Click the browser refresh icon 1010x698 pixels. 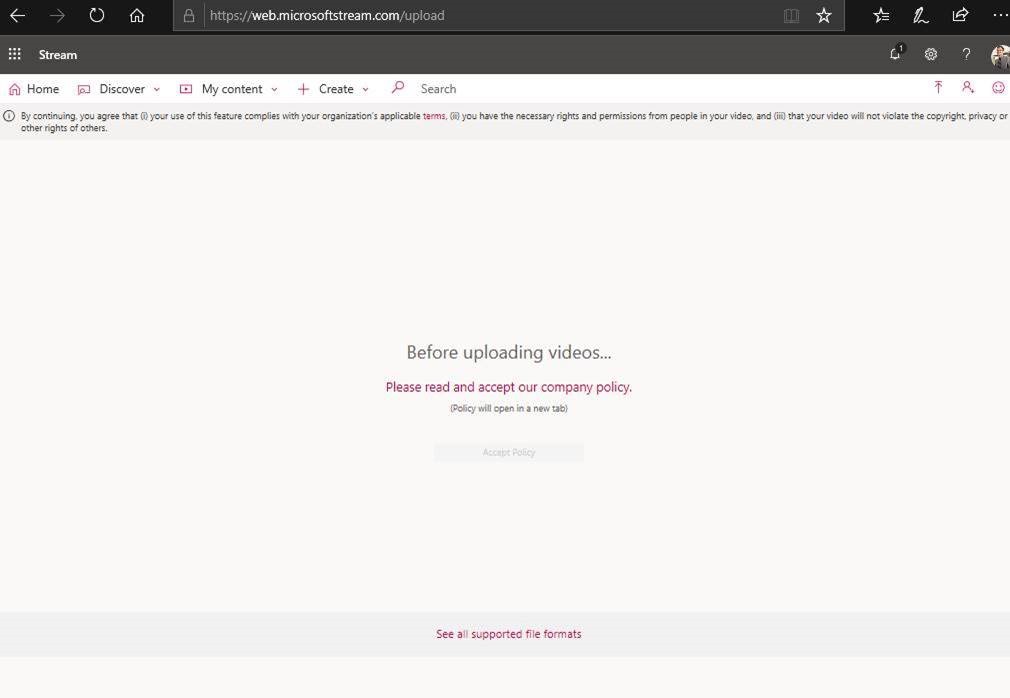pos(97,15)
